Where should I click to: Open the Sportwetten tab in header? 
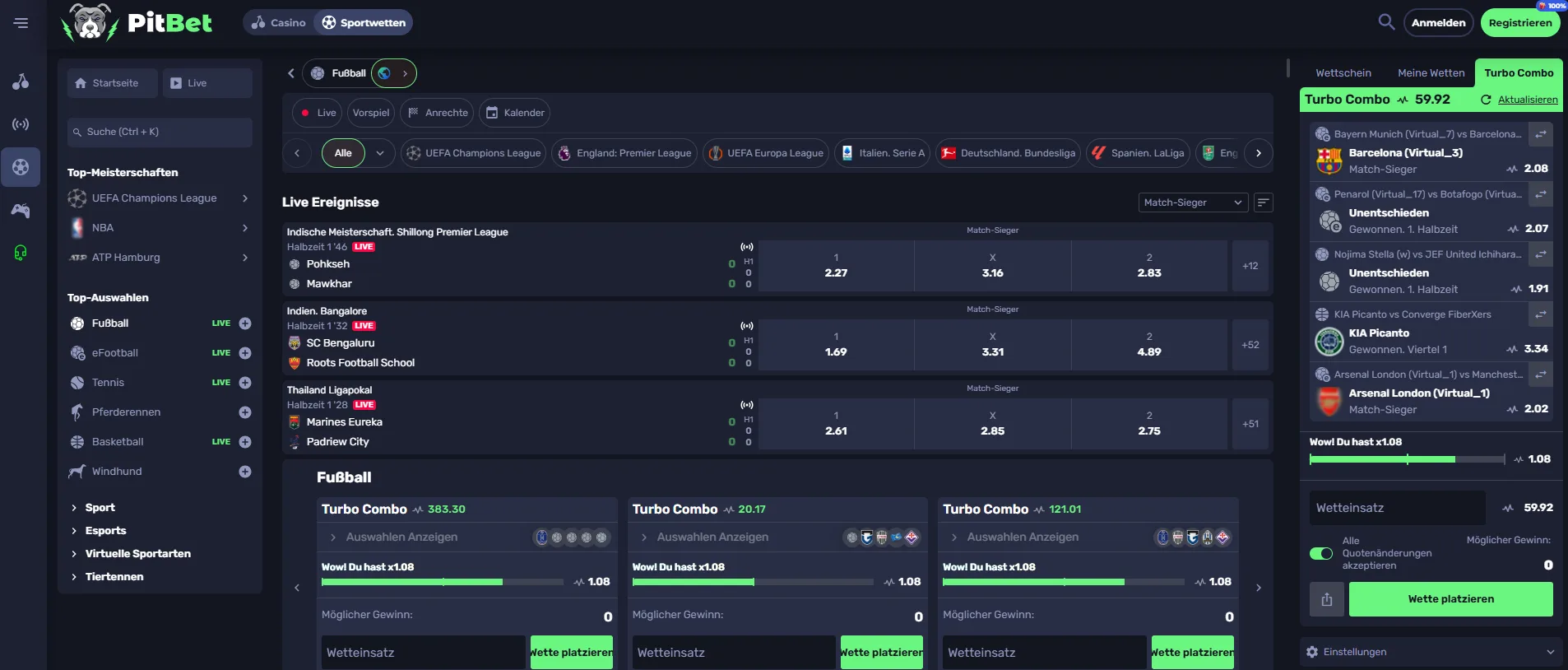[x=364, y=23]
